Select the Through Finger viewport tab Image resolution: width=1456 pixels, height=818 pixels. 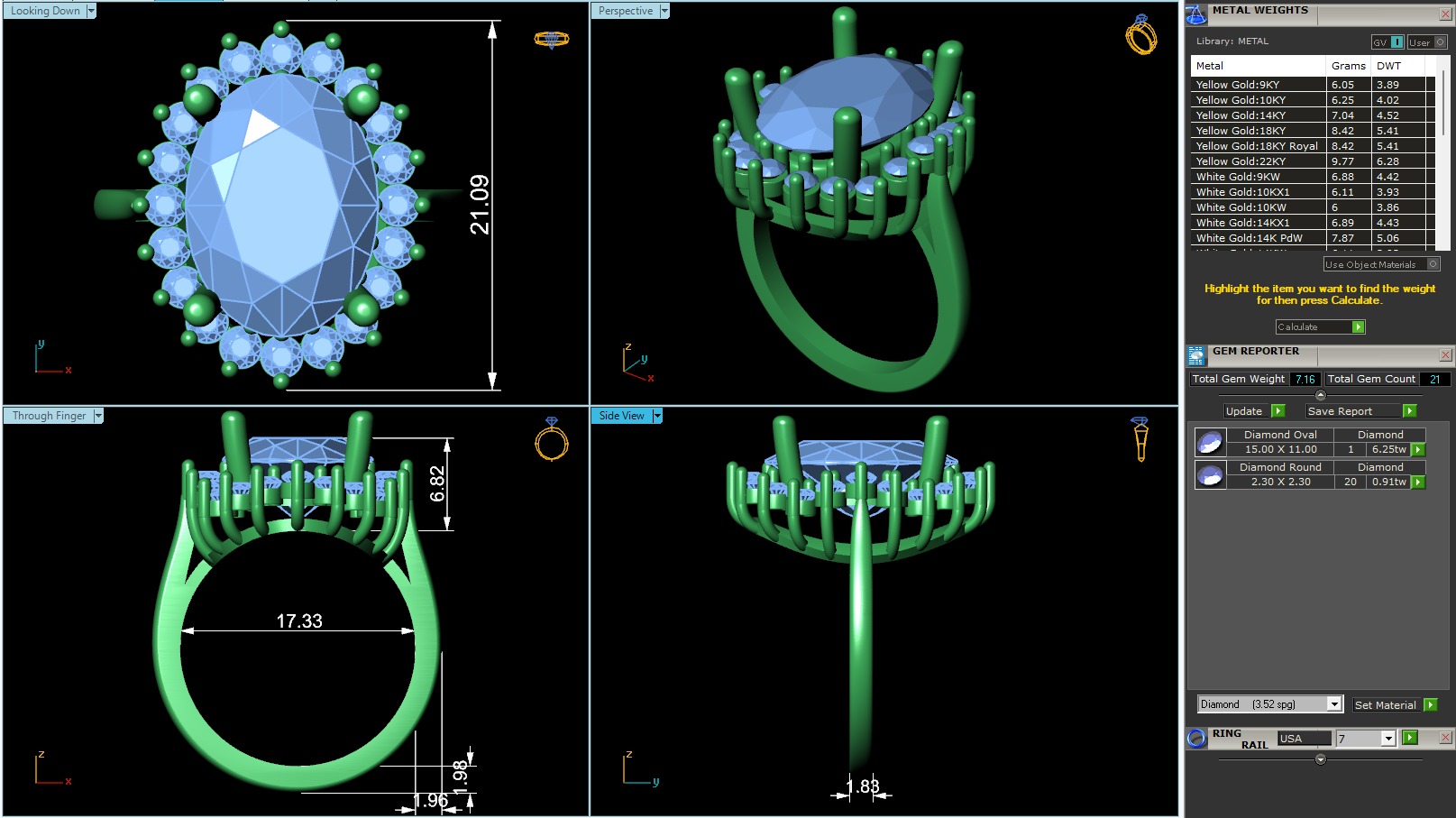(49, 416)
